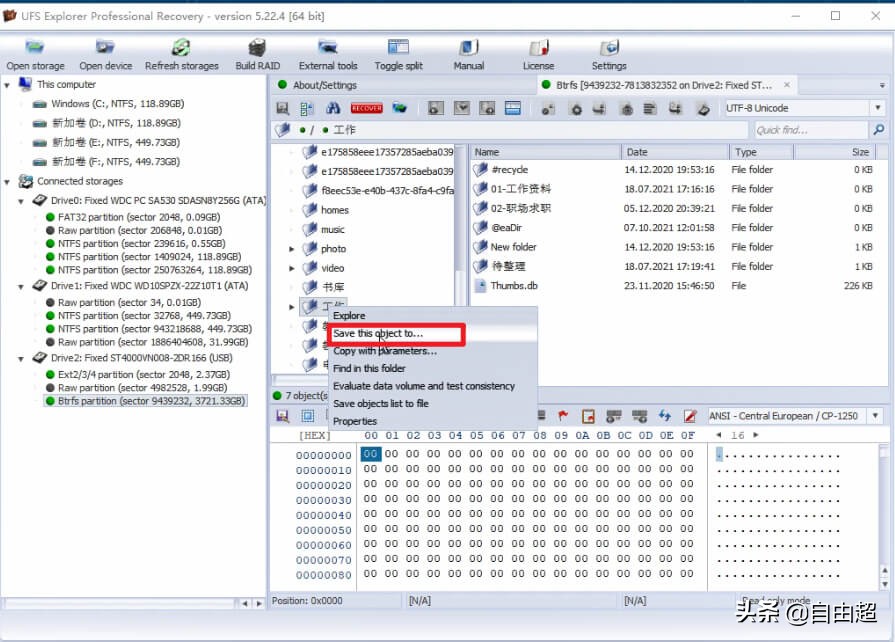Select the homes folder in tree

pyautogui.click(x=326, y=211)
